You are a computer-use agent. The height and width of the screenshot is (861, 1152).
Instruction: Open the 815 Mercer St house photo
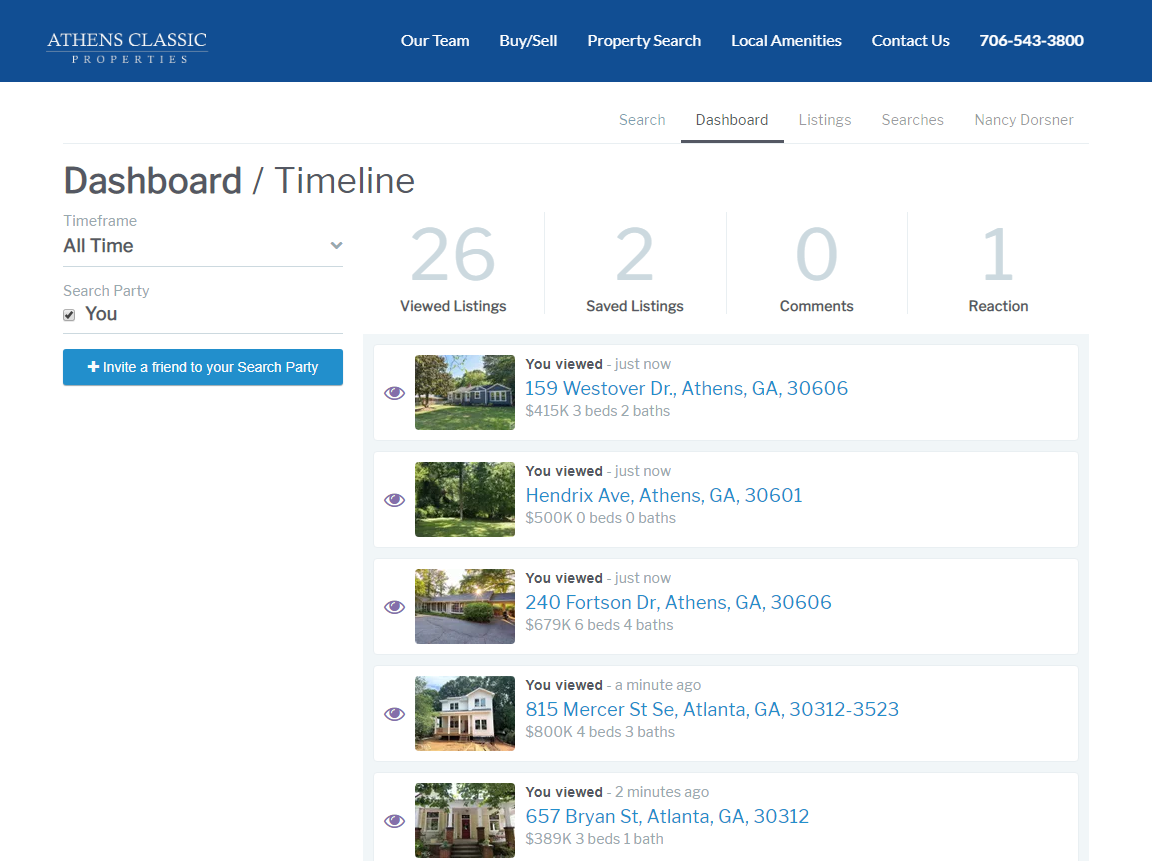point(465,714)
